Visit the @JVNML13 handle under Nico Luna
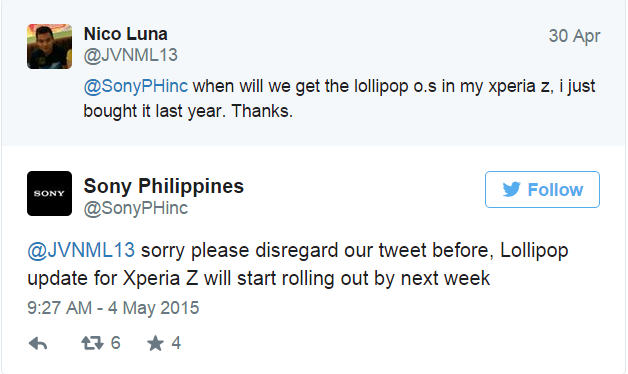The image size is (628, 374). coord(131,55)
